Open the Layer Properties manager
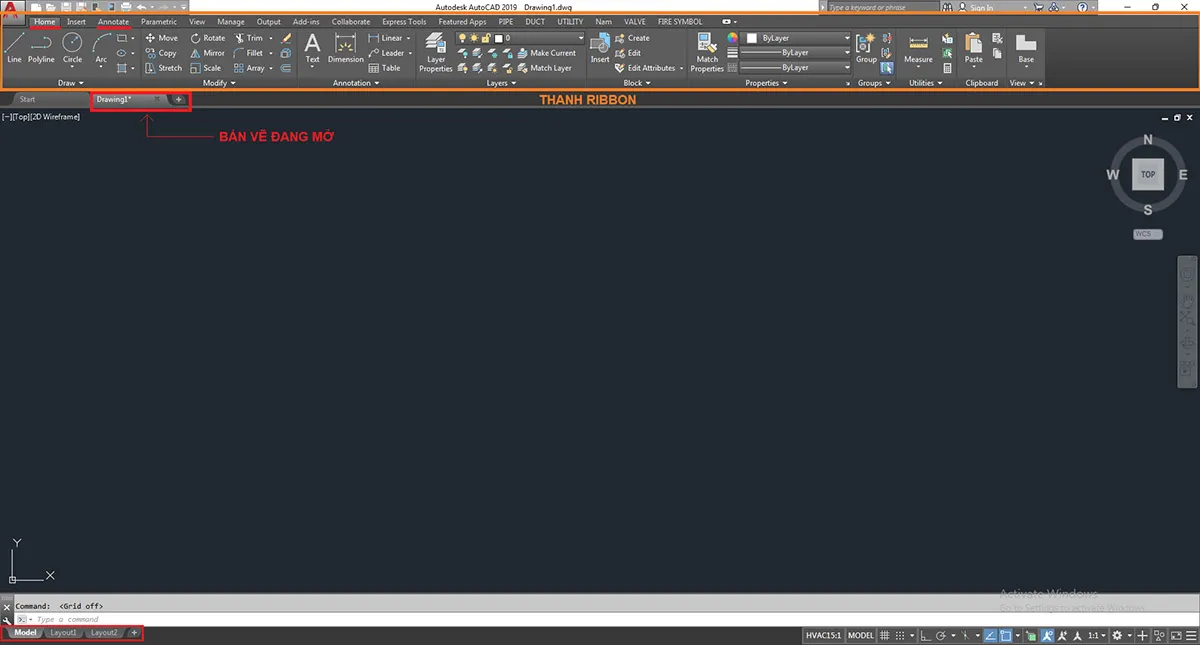 [x=436, y=50]
